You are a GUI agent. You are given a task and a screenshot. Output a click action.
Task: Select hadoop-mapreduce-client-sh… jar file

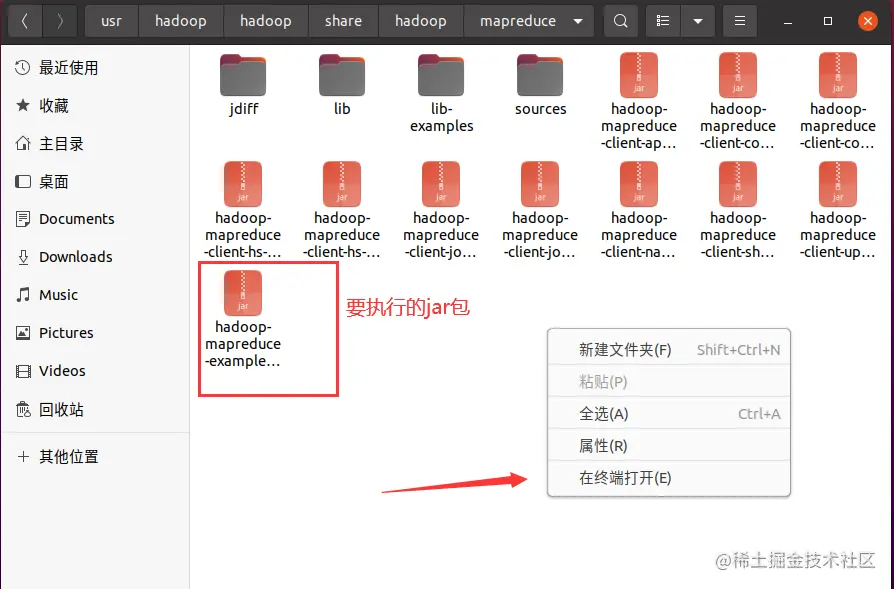pos(738,210)
